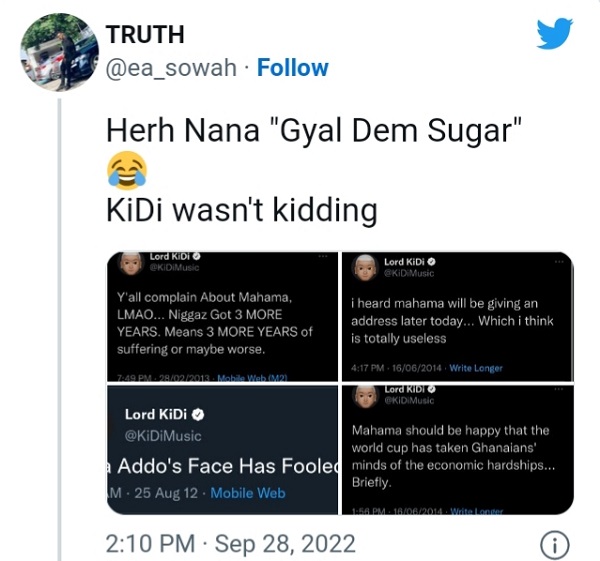Click the large @KiDiMusic handle
This screenshot has width=600, height=561.
[163, 436]
